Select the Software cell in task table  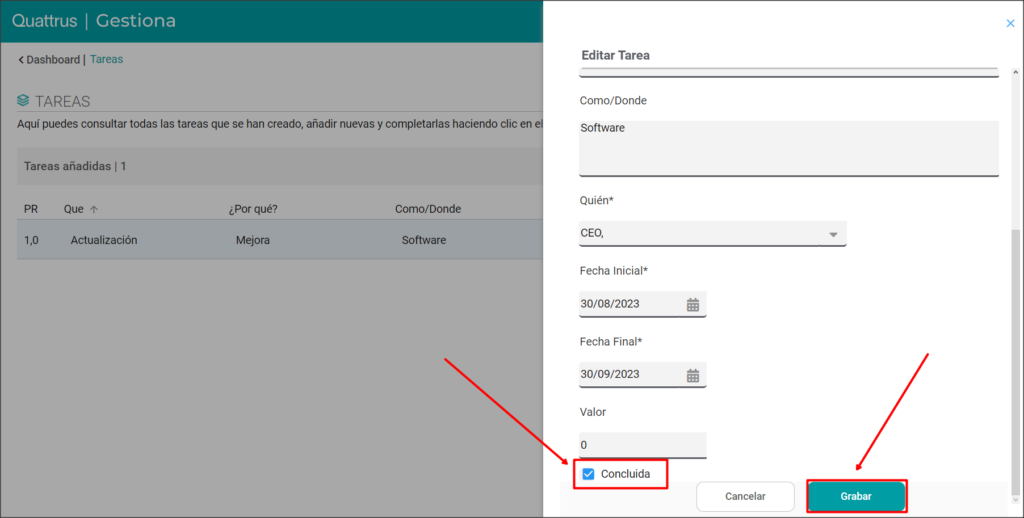point(424,240)
